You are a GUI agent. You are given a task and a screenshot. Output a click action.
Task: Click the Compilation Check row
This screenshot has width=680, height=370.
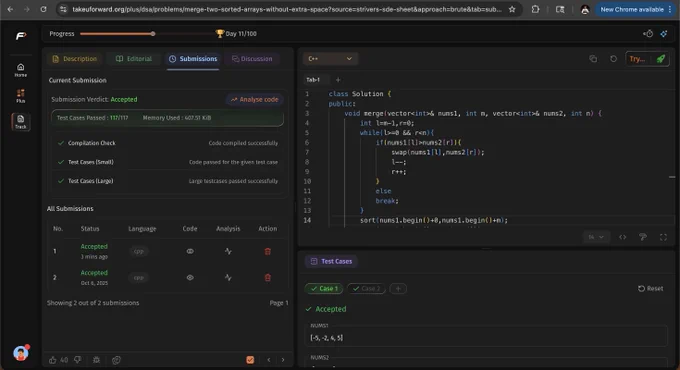(167, 143)
